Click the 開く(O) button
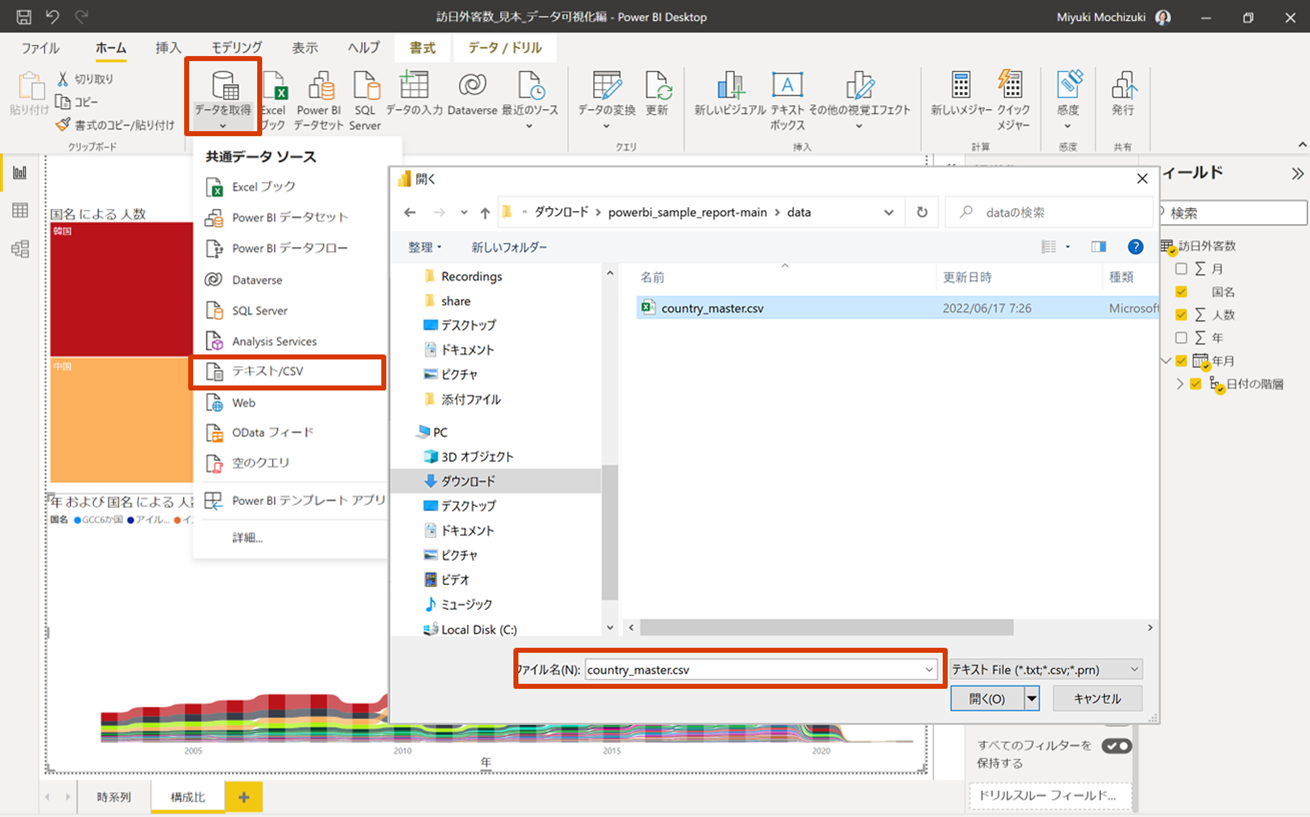This screenshot has width=1310, height=817. coord(987,698)
